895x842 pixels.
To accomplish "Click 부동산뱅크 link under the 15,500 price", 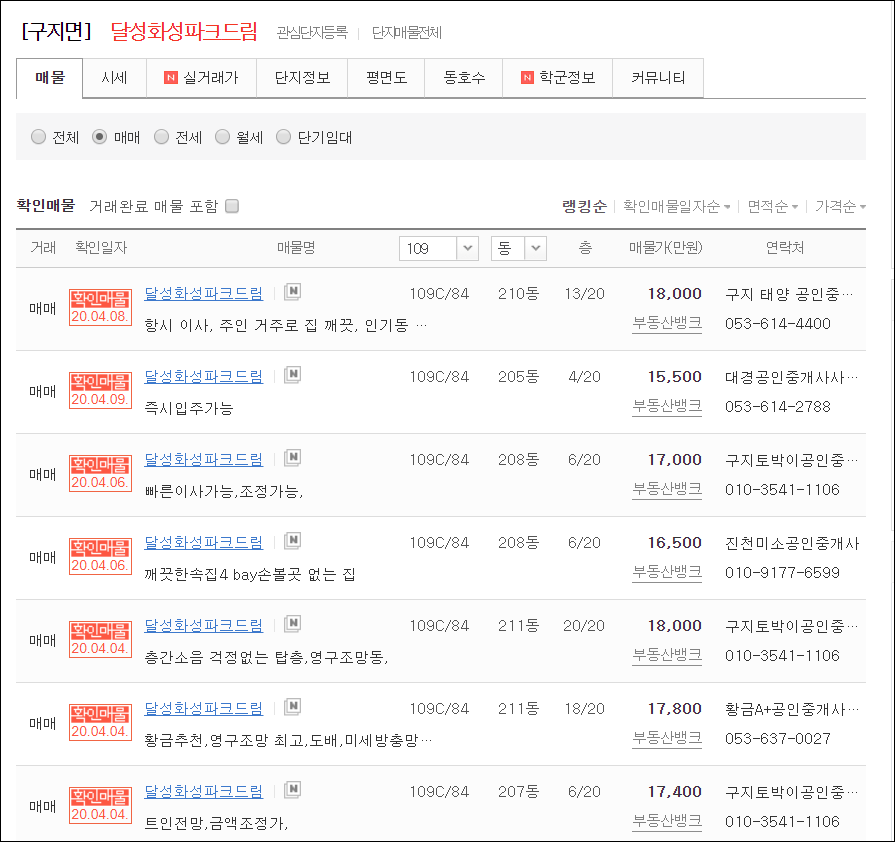I will tap(667, 406).
